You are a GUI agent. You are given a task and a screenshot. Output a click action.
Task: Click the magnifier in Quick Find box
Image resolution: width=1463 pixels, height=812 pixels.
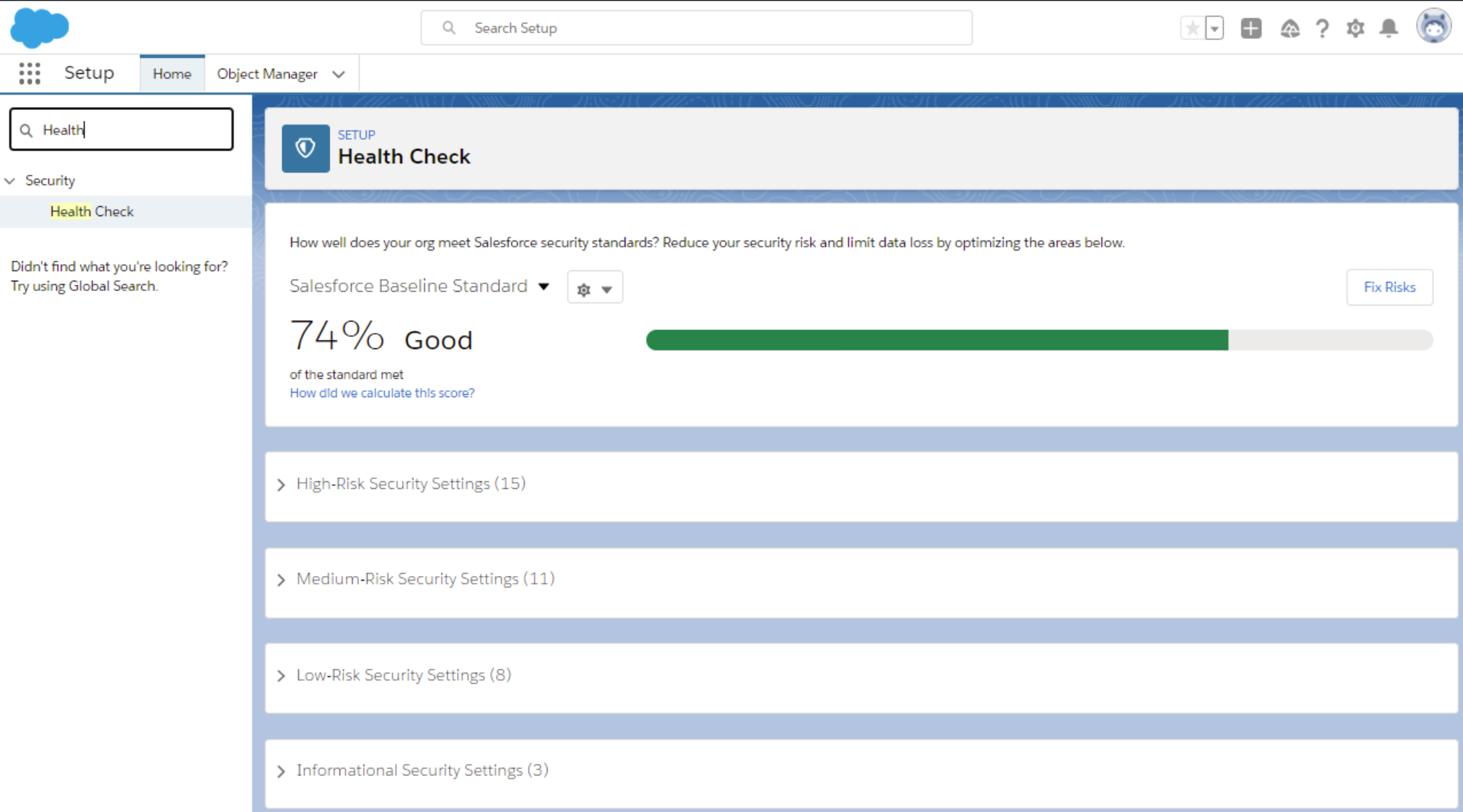tap(27, 131)
